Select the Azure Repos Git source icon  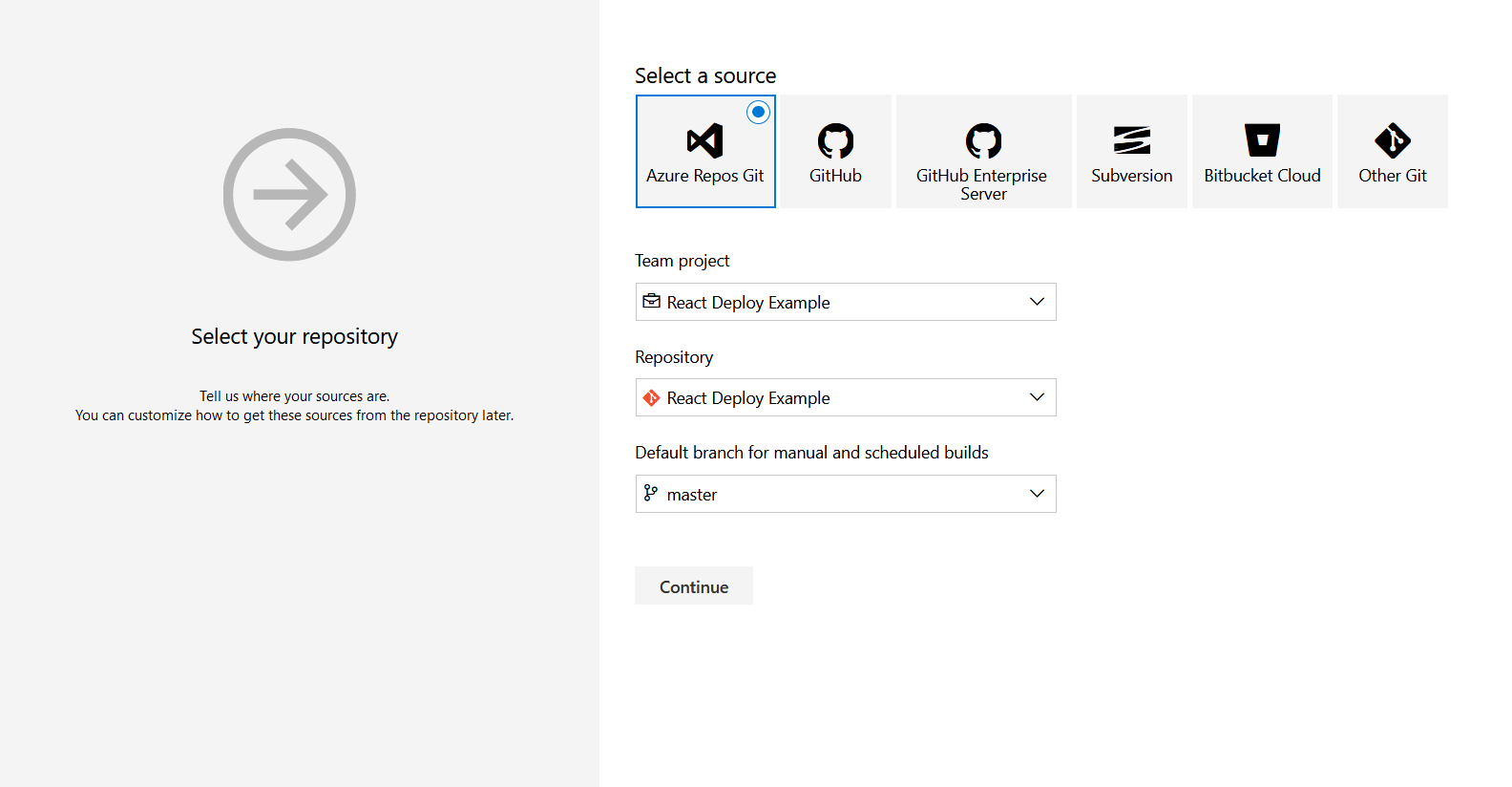(705, 141)
